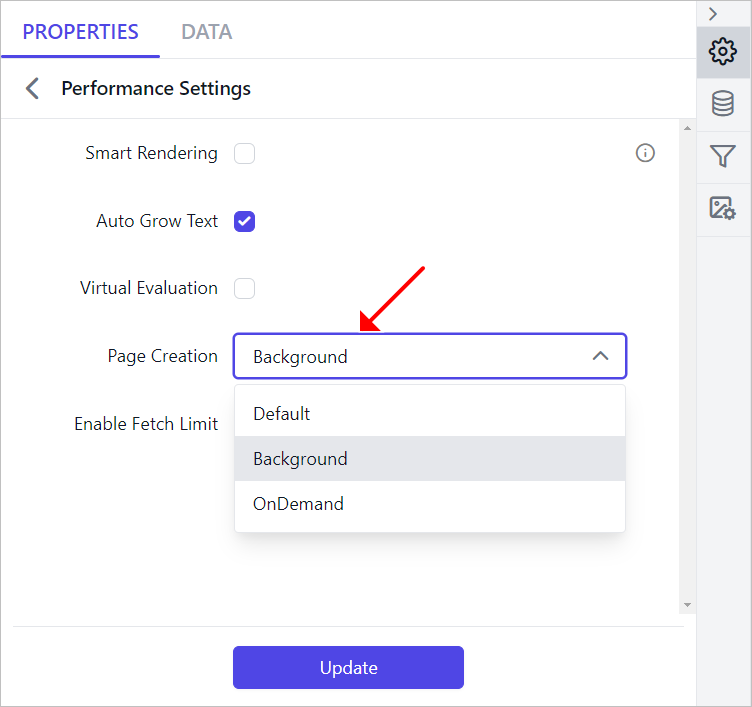Switch to the DATA tab

[207, 32]
